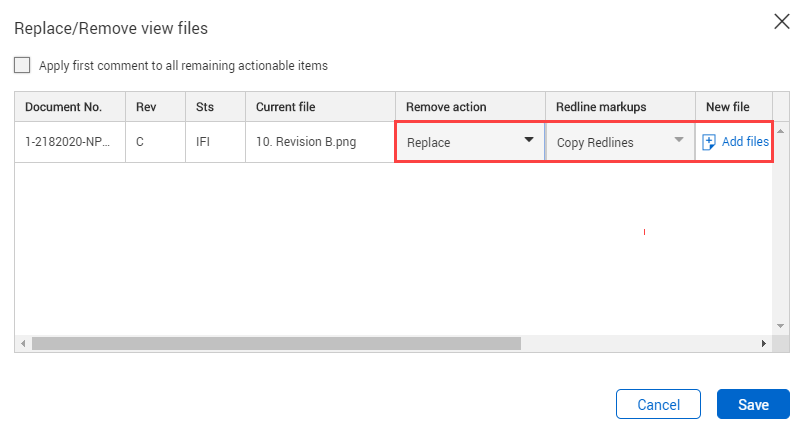Click the horizontal scrollbar left arrow
Viewport: 805px width, 434px height.
point(23,344)
